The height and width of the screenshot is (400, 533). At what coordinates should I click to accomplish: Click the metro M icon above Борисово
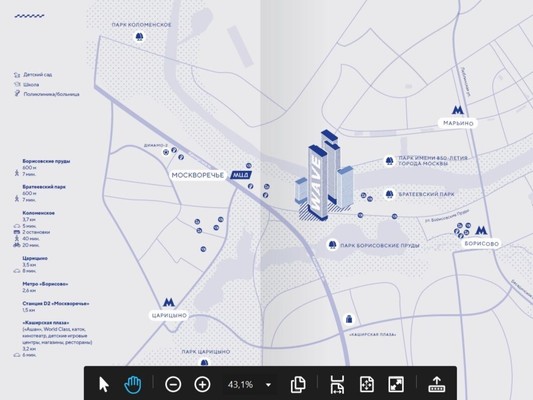pos(481,231)
